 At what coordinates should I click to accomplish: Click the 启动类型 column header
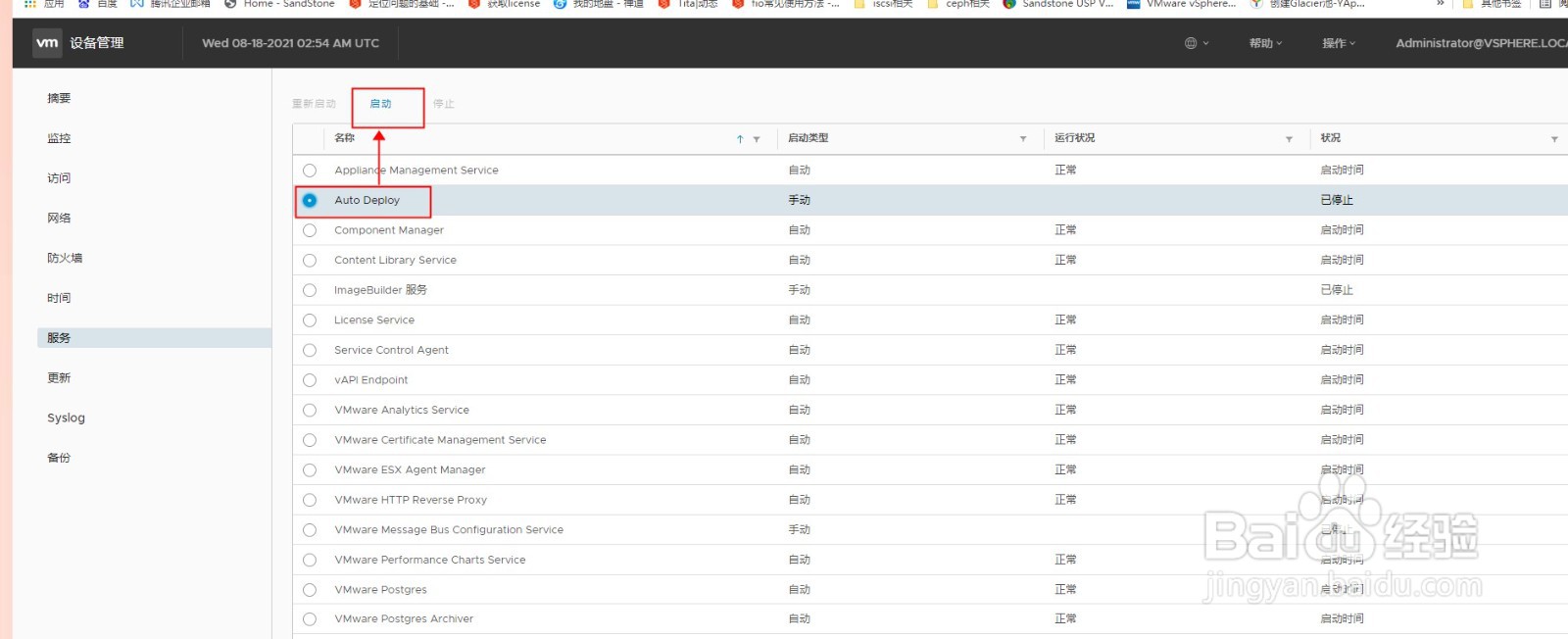(x=808, y=138)
